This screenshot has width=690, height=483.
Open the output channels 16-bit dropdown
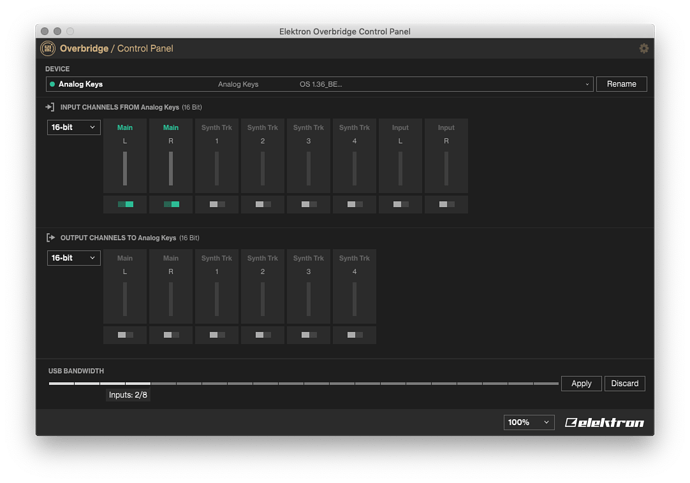[73, 258]
